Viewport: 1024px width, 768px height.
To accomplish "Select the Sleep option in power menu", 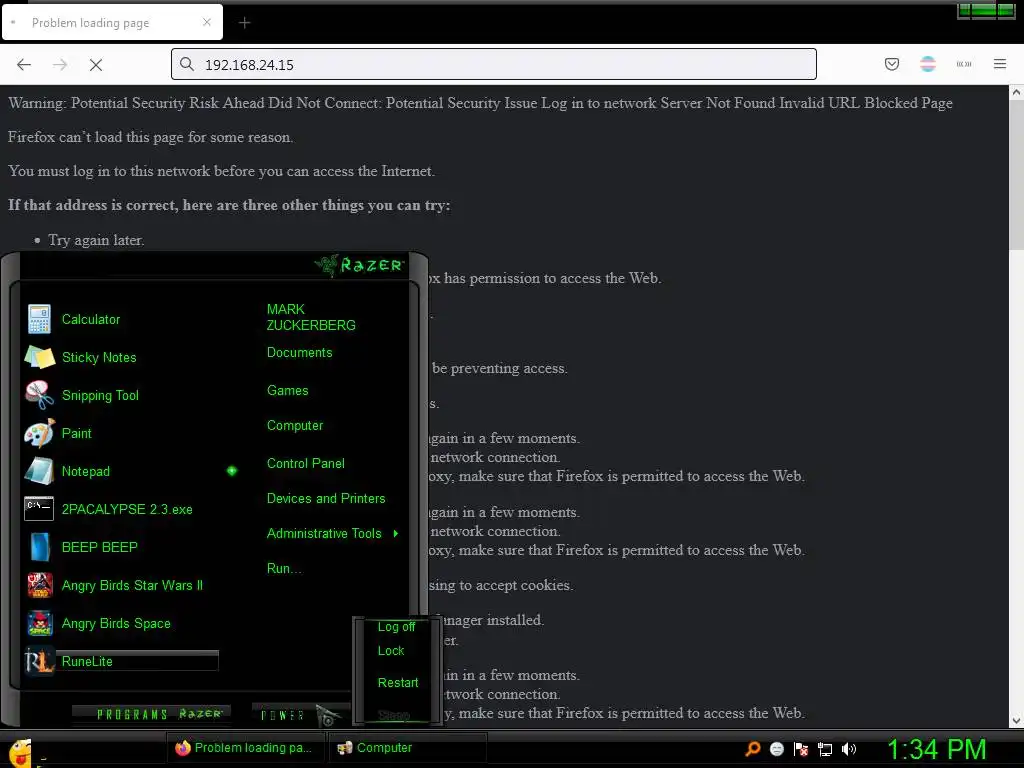I will coord(394,716).
